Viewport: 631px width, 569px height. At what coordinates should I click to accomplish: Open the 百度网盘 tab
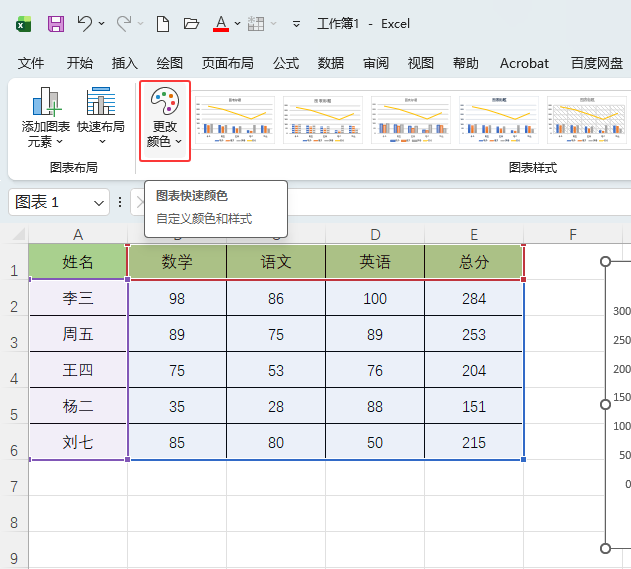[x=597, y=63]
